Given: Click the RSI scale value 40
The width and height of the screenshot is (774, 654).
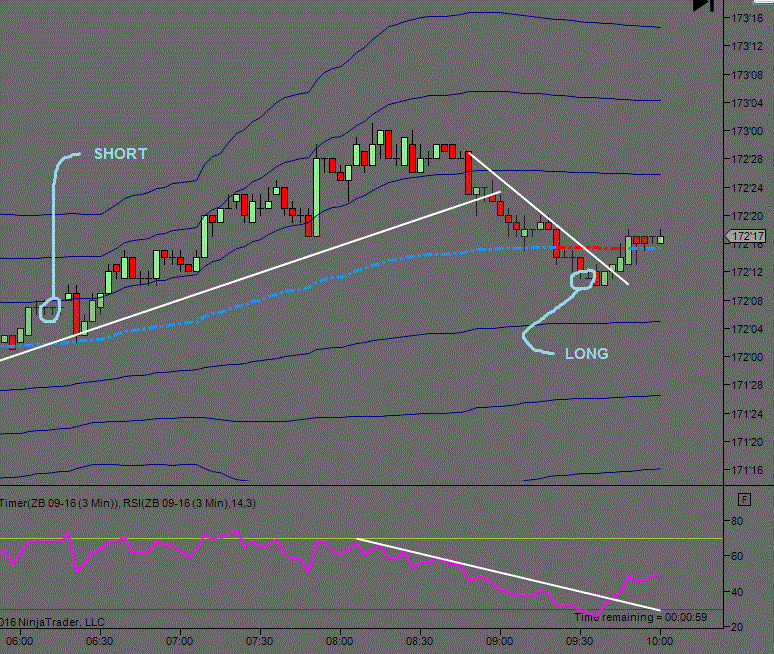Looking at the screenshot, I should 736,592.
